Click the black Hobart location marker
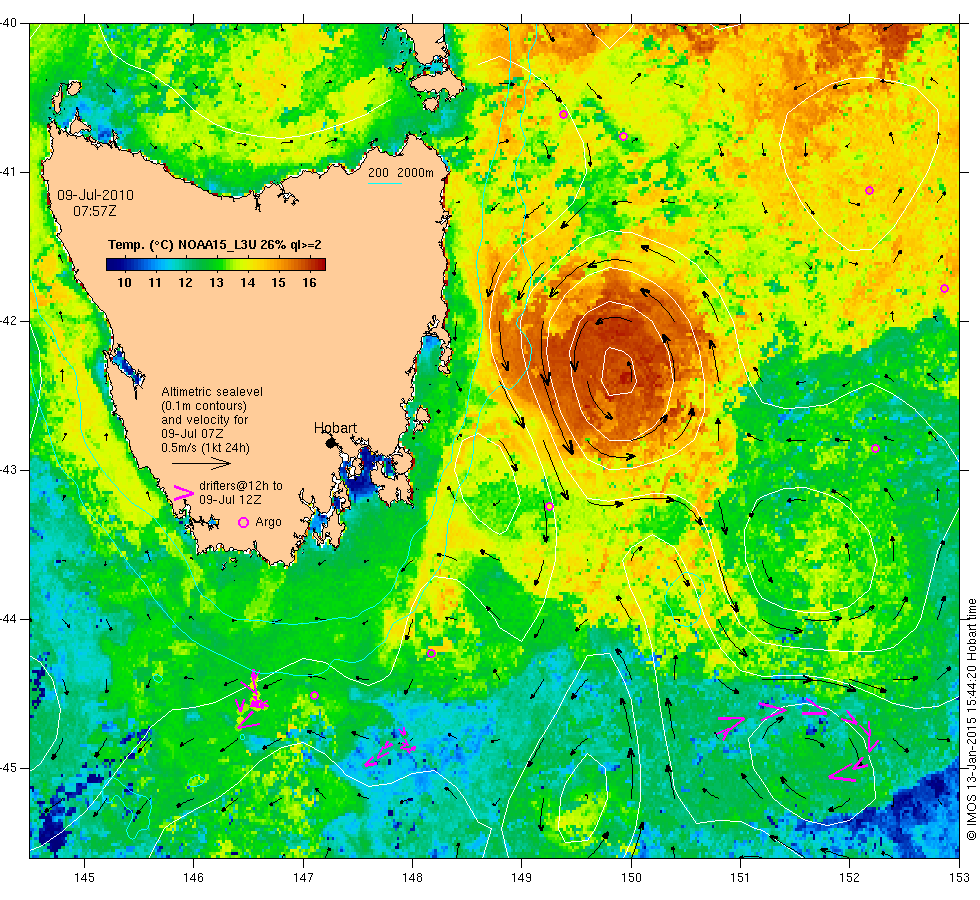This screenshot has height=900, width=980. tap(330, 442)
